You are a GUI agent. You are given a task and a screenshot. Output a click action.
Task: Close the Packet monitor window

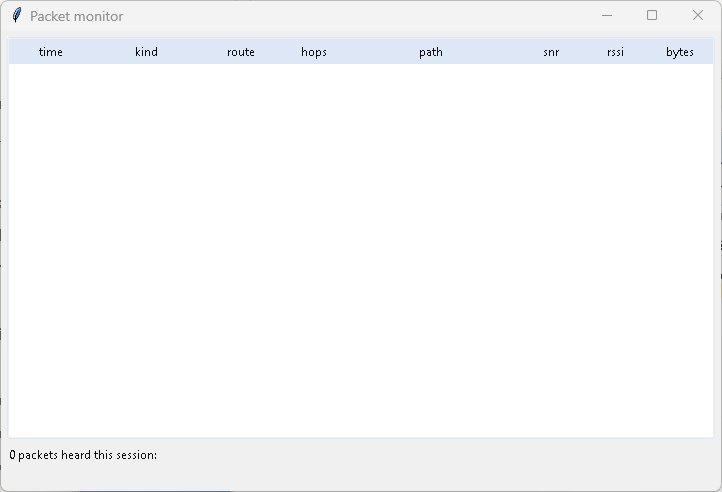click(x=698, y=15)
